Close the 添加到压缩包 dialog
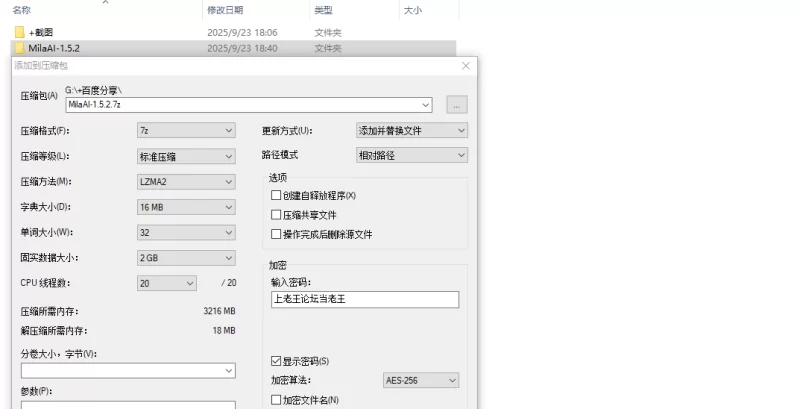 pyautogui.click(x=465, y=66)
